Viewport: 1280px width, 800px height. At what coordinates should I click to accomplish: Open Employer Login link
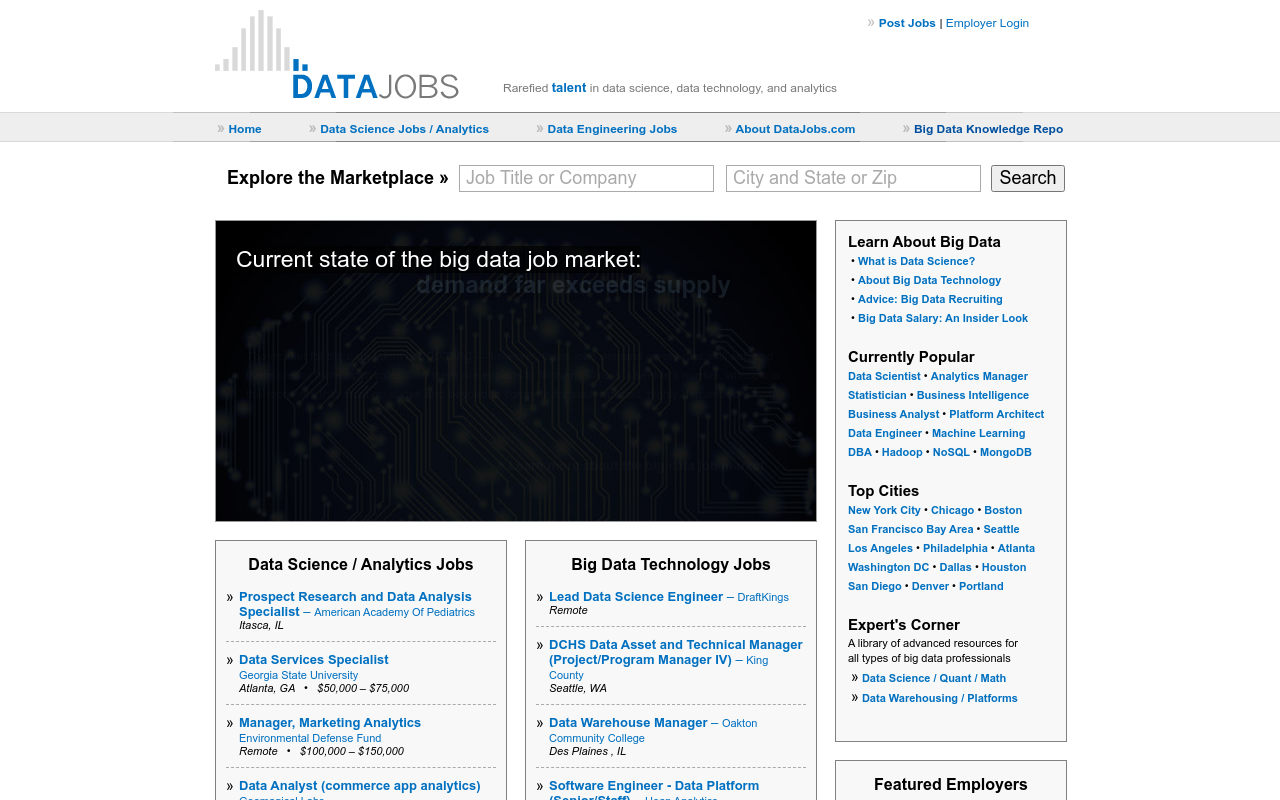click(987, 23)
